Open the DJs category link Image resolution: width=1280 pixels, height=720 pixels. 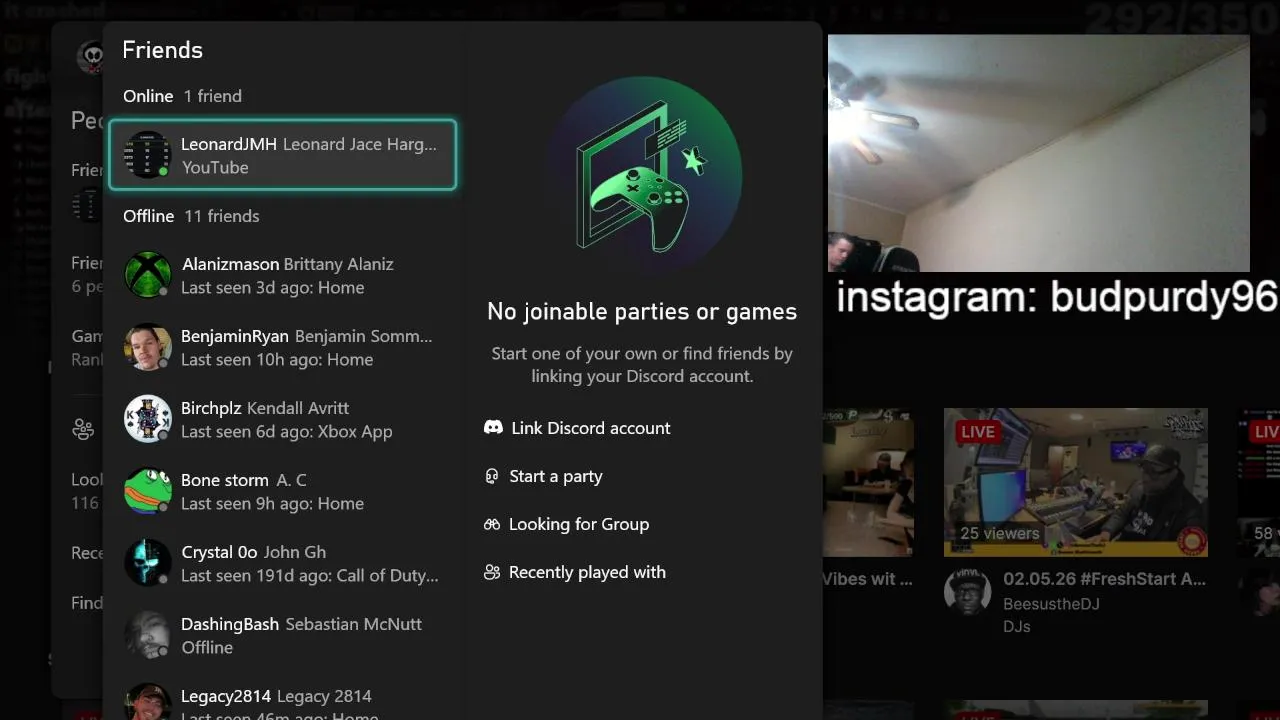point(1016,626)
